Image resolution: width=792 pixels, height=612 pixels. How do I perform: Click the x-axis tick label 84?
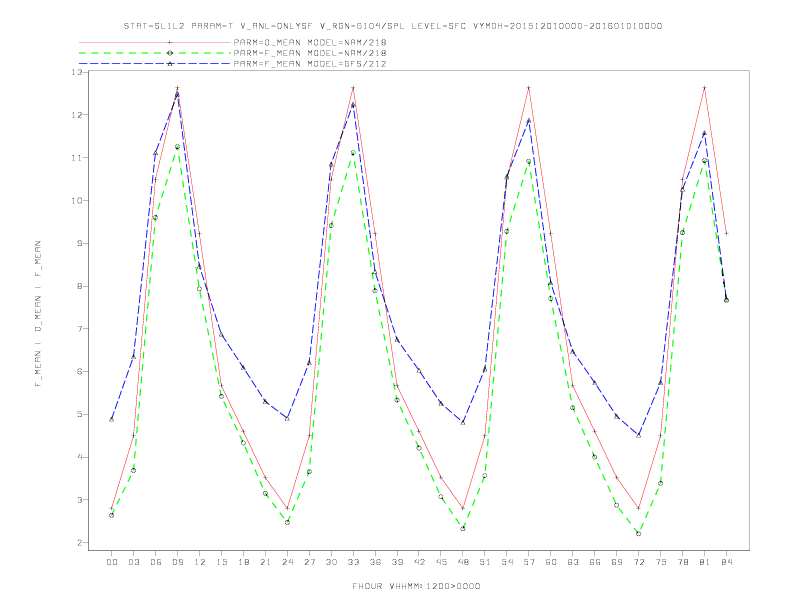point(726,562)
